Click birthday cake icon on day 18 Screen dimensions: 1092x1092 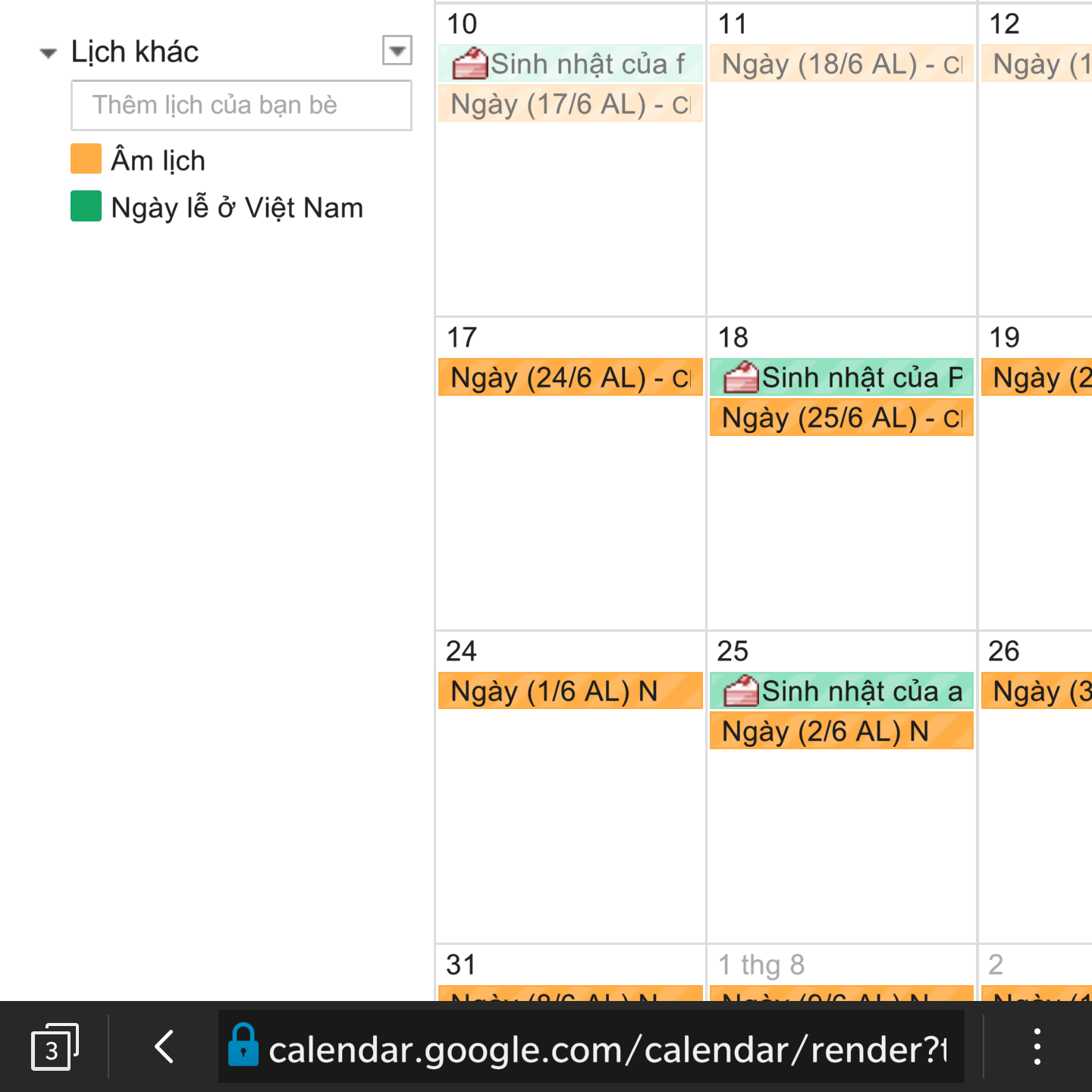pyautogui.click(x=741, y=377)
